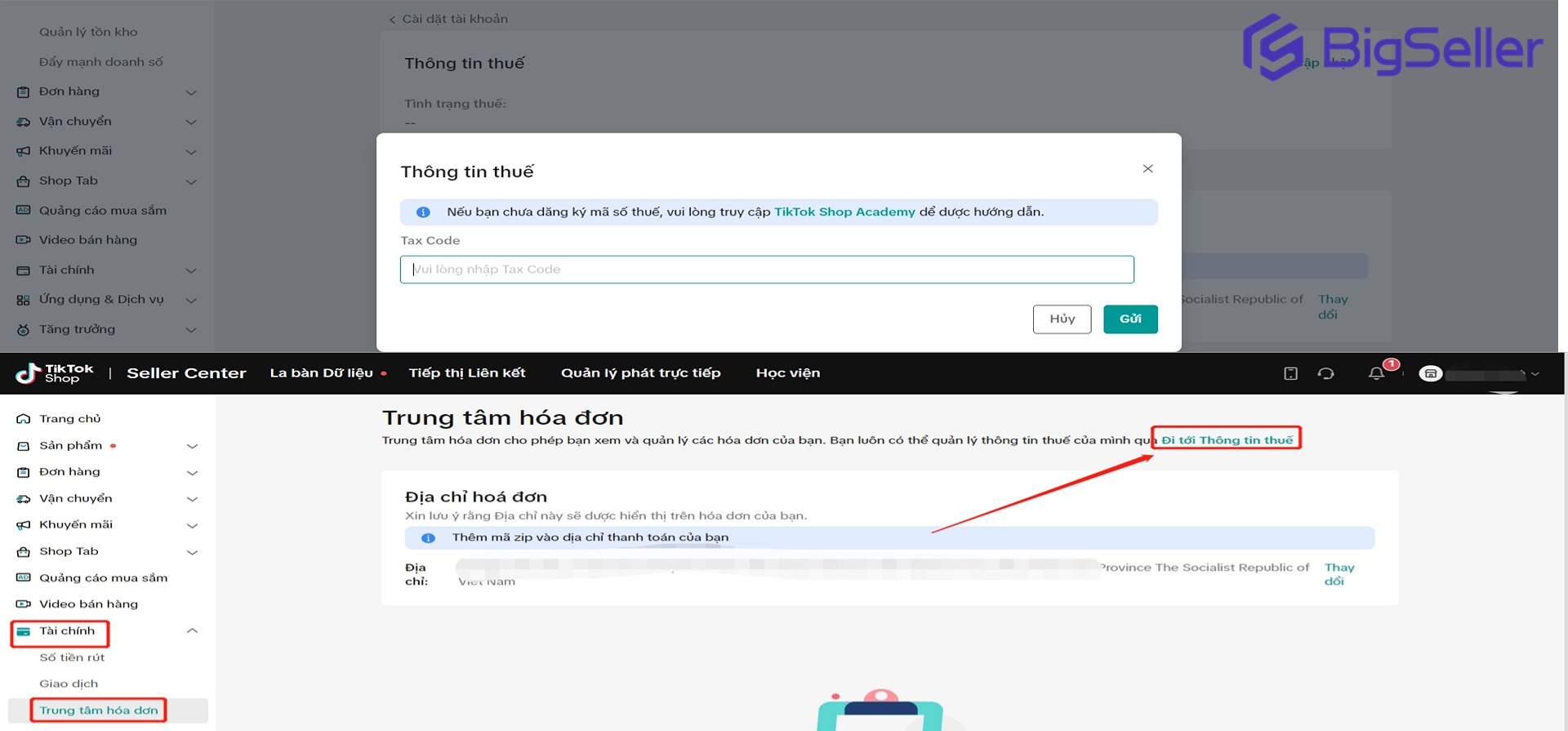Open the La bàn Dữ liệu tab
1568x731 pixels.
click(321, 373)
